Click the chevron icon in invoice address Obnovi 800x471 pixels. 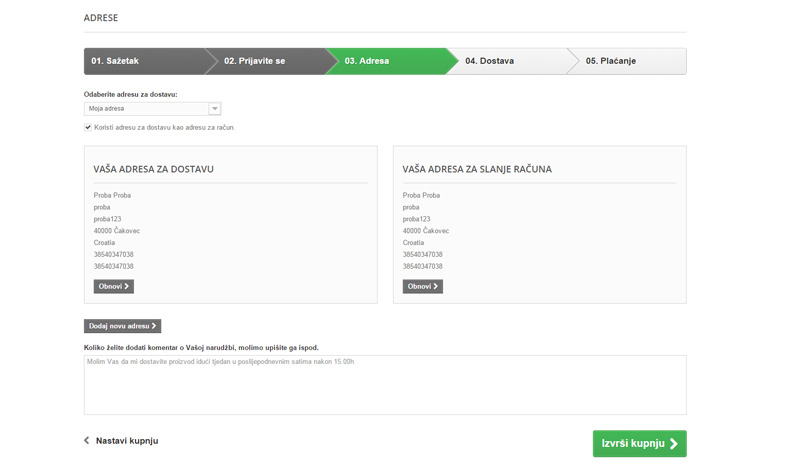pyautogui.click(x=436, y=287)
